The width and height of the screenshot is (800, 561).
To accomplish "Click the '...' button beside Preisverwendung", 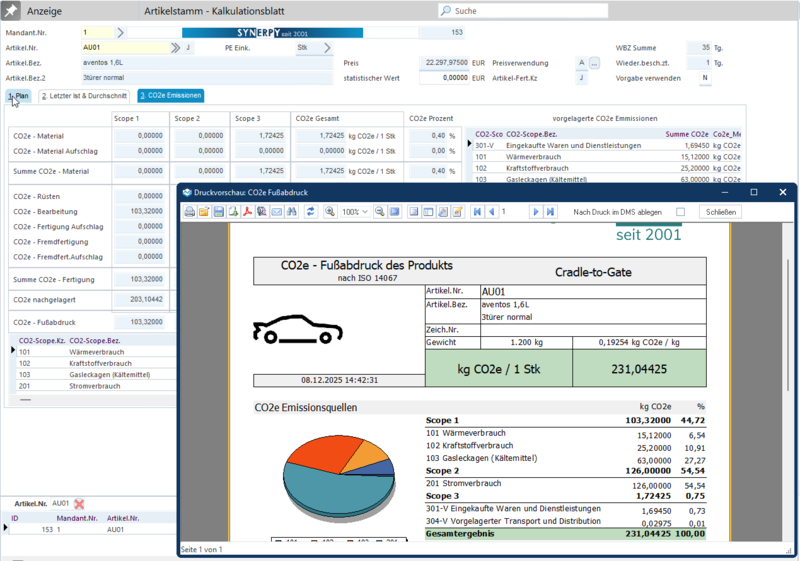I will 594,62.
